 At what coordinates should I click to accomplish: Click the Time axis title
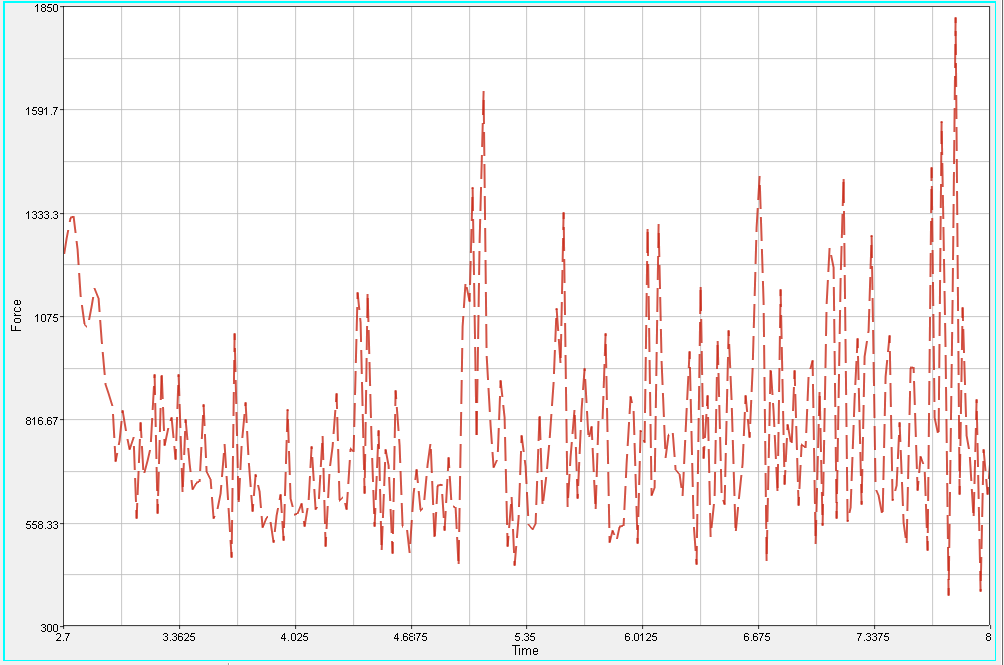(525, 650)
